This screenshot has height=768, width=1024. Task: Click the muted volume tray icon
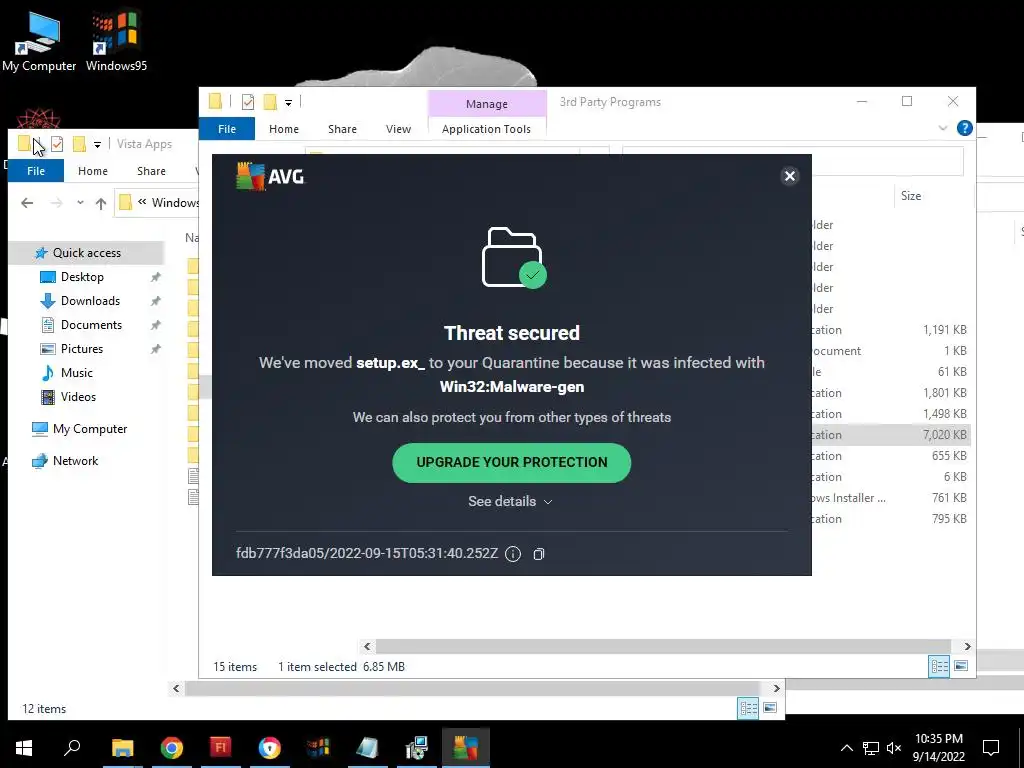coord(894,748)
